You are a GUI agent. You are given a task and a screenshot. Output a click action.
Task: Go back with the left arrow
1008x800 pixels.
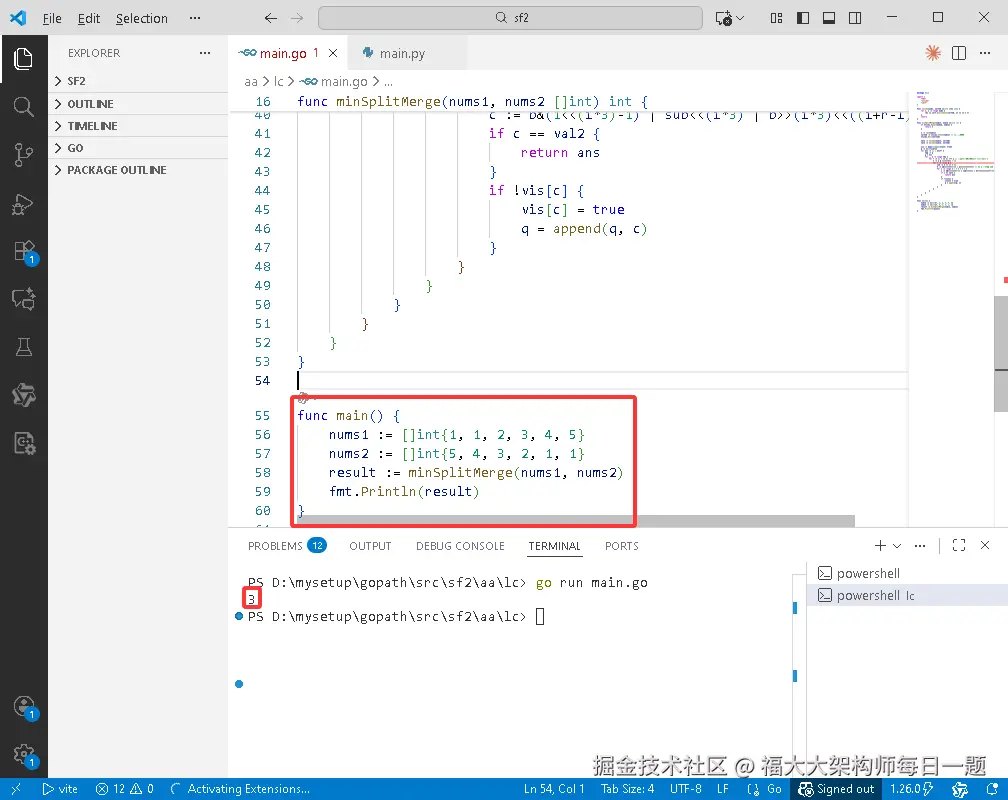pyautogui.click(x=271, y=18)
